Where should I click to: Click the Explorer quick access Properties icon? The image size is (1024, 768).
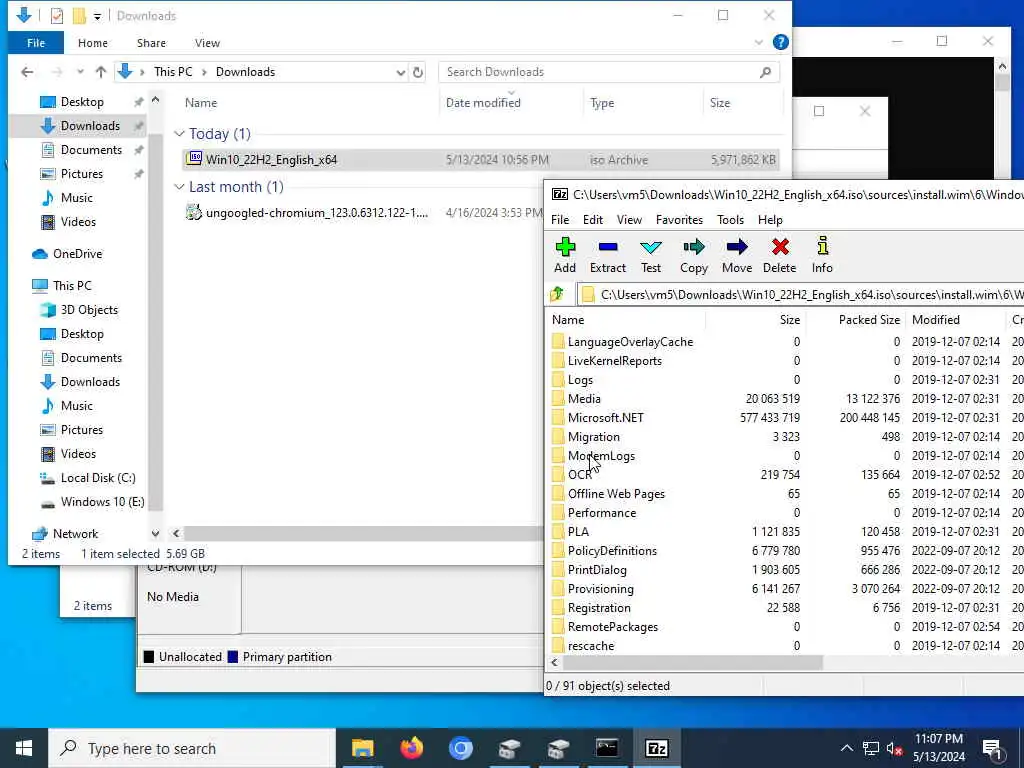pos(57,16)
